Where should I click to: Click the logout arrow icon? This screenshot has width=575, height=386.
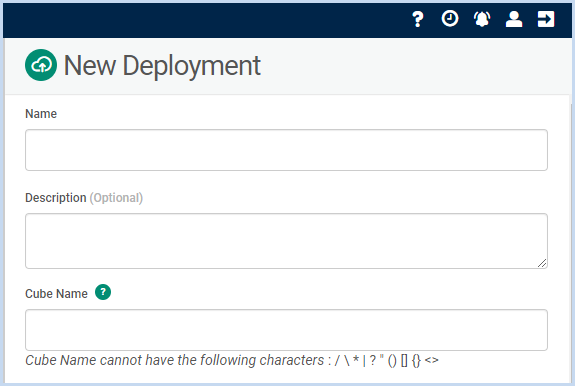point(546,19)
